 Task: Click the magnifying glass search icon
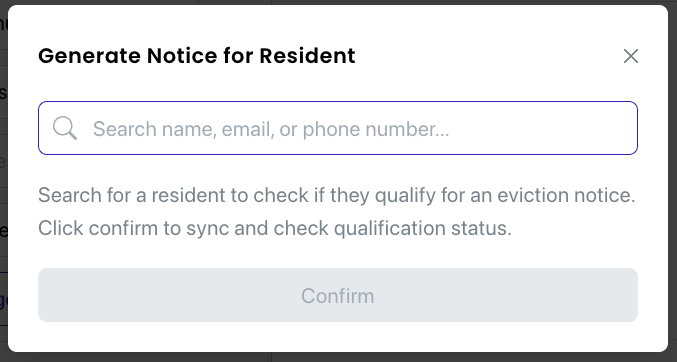click(x=65, y=128)
